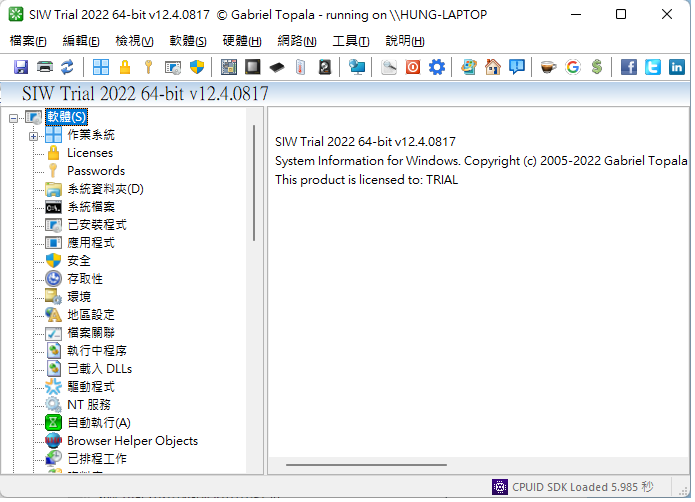The image size is (695, 502).
Task: Click the CPU chip toolbar icon
Action: [253, 67]
